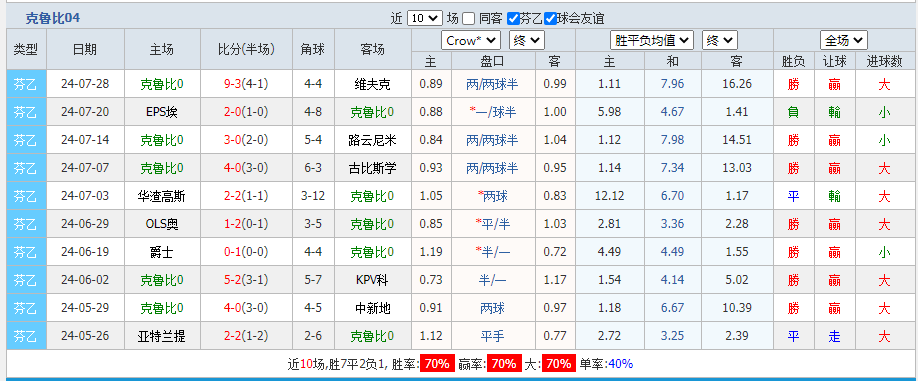Click the 比分(半场) column header
Screen dimensions: 918x381
pyautogui.click(x=246, y=49)
